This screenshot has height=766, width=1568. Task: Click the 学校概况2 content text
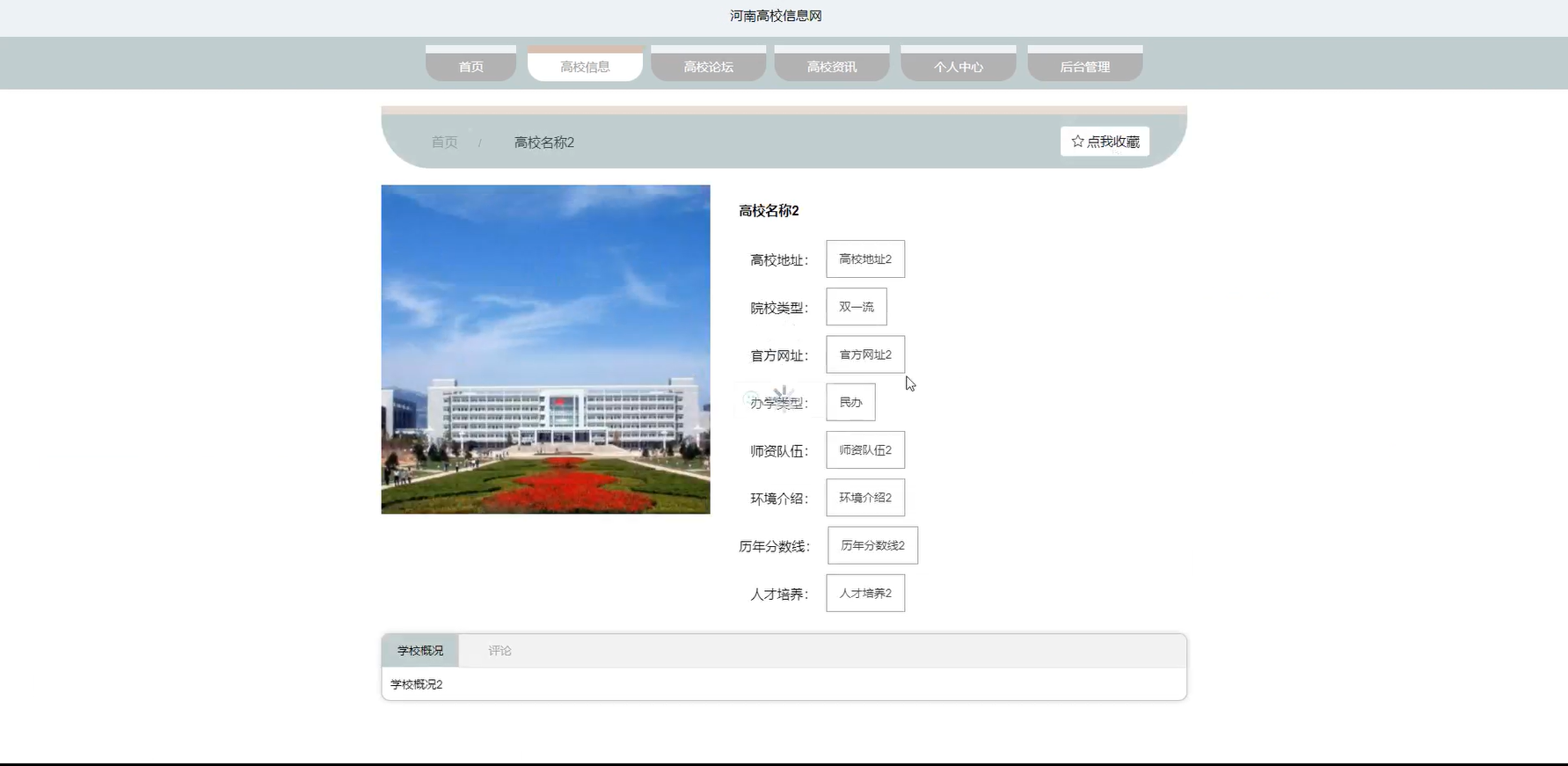click(417, 684)
